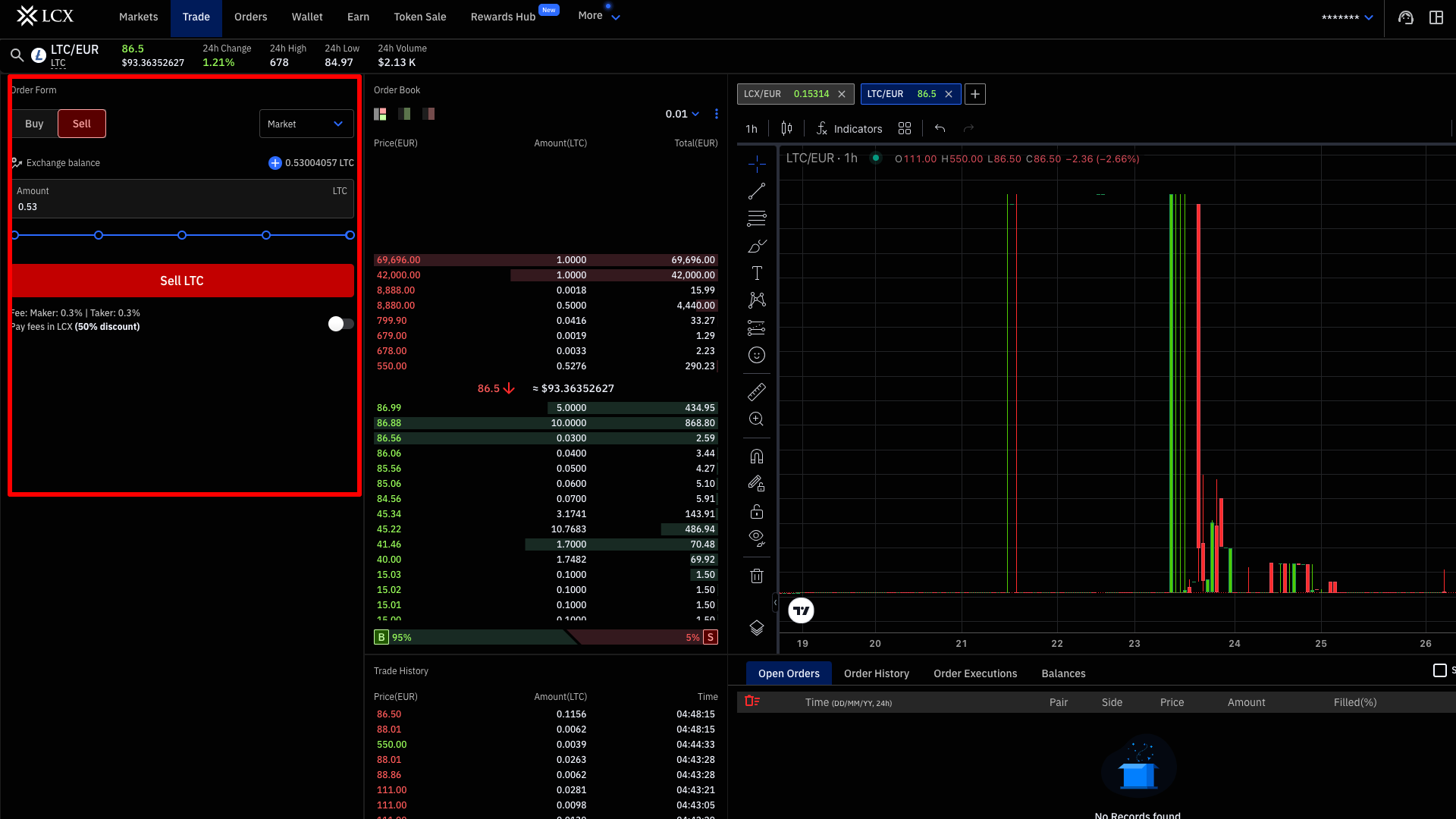Select the trend line drawing tool
This screenshot has width=1456, height=819.
click(757, 191)
